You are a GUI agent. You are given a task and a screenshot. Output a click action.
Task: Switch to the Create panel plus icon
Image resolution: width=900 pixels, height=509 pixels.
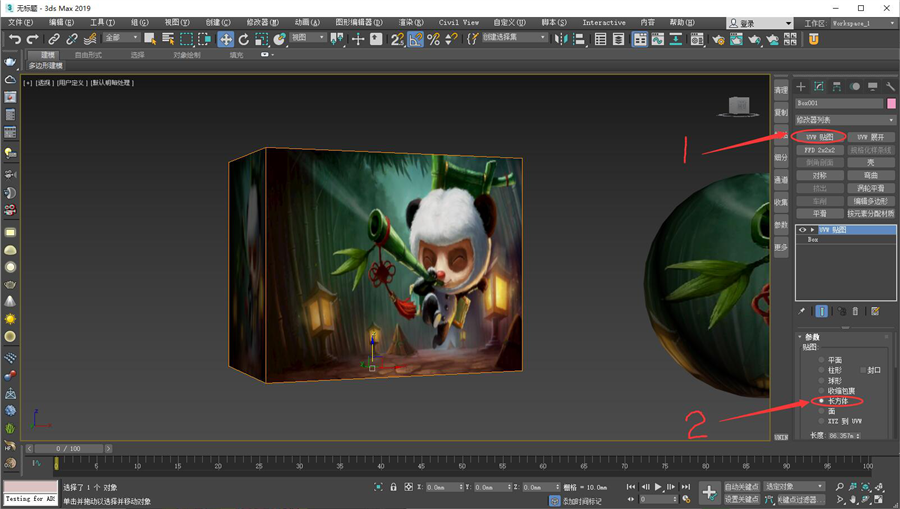pos(801,87)
